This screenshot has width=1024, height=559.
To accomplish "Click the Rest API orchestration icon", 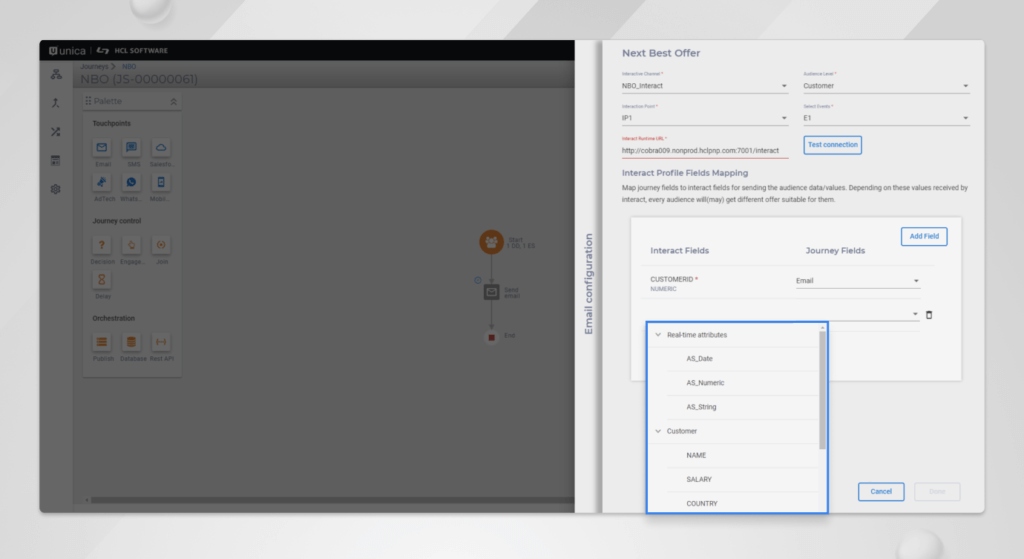I will coord(160,342).
